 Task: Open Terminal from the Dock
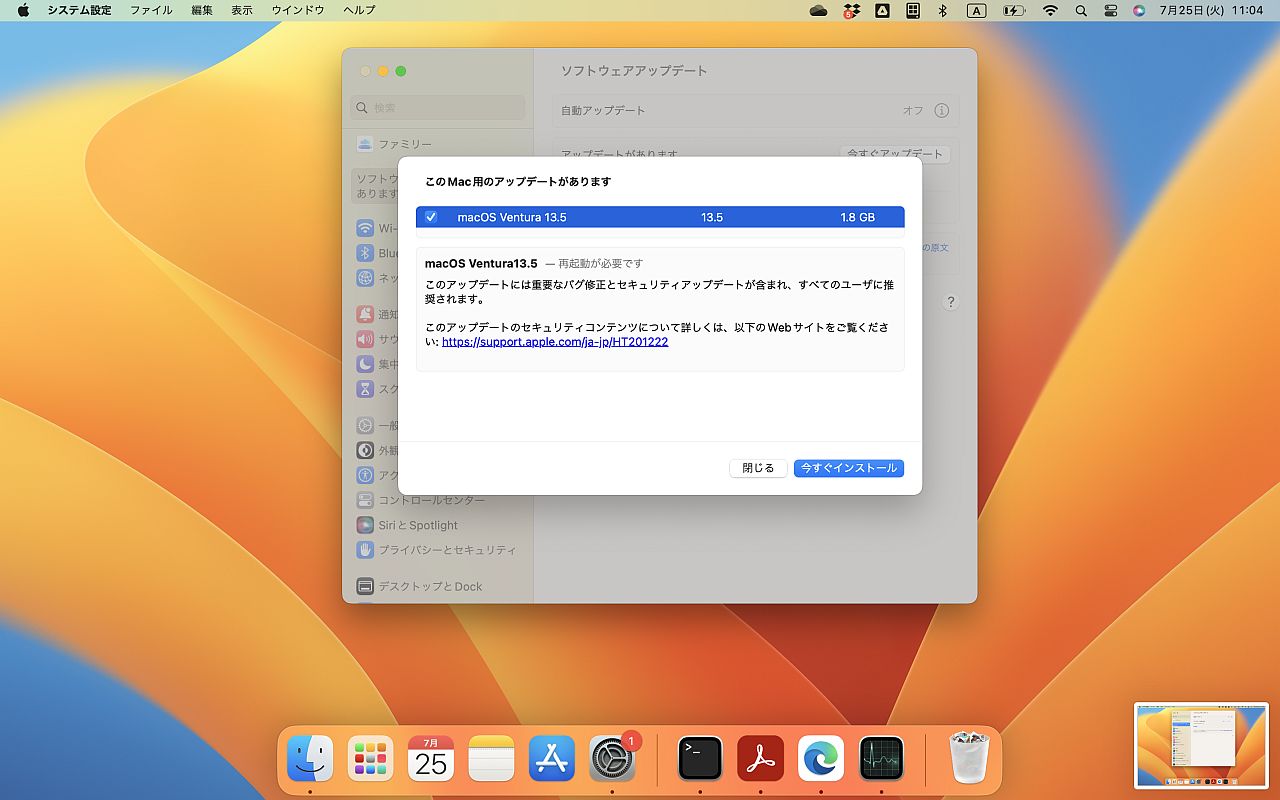tap(699, 758)
